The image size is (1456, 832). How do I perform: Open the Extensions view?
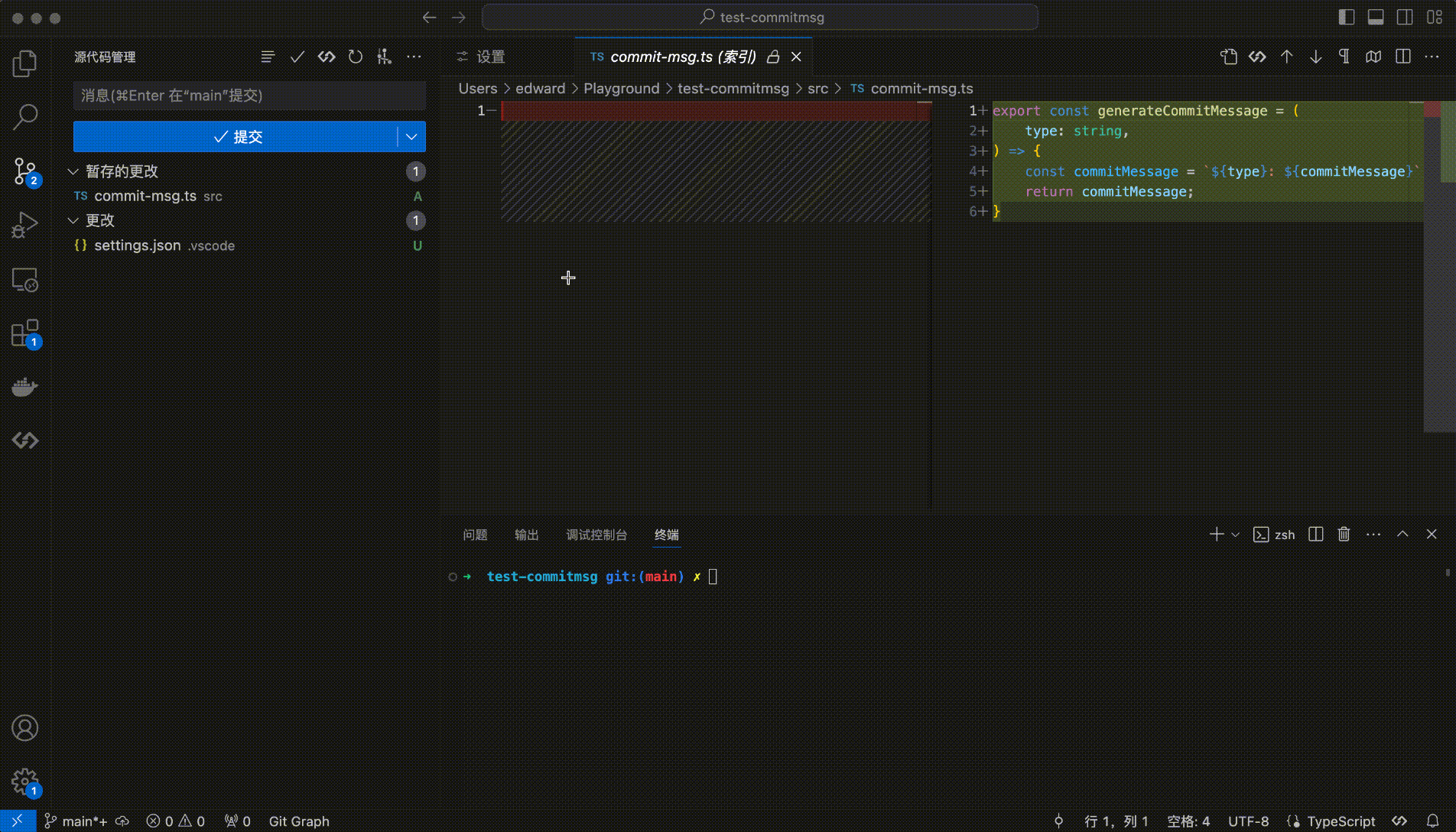coord(25,334)
